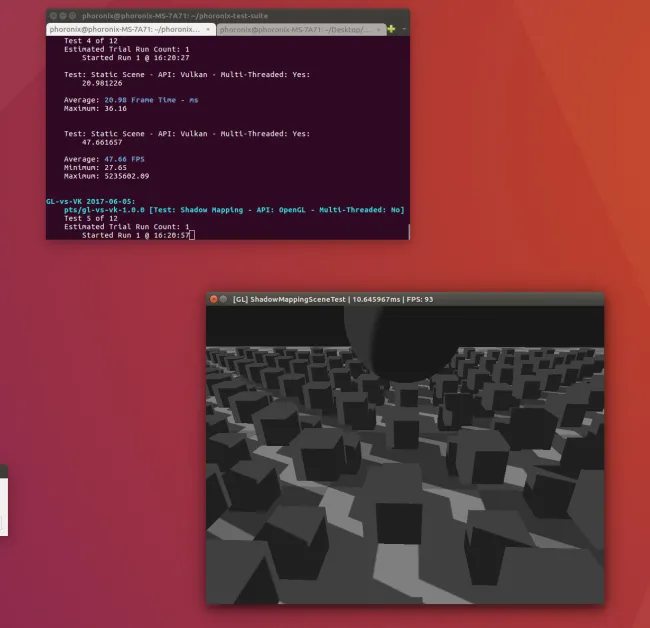Click the pts/gl-vs-vk-1.0.0 Shadow Mapping test line

point(230,210)
